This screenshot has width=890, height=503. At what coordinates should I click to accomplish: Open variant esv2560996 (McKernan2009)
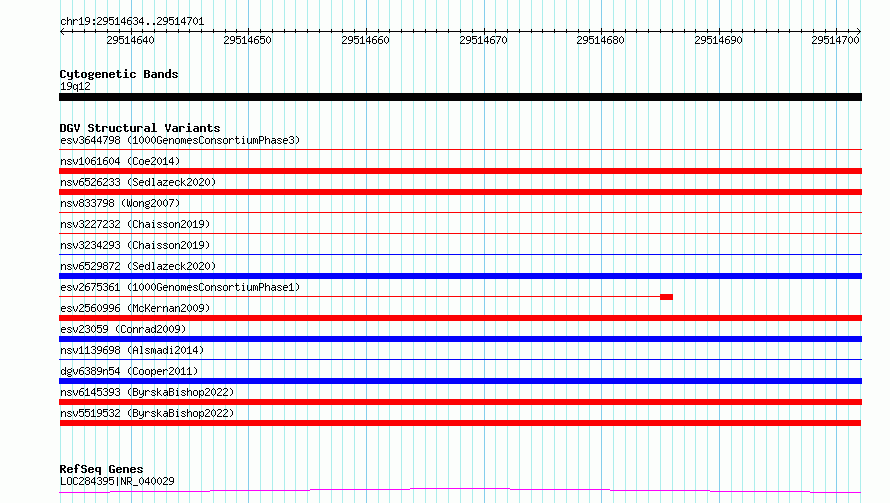click(x=135, y=308)
